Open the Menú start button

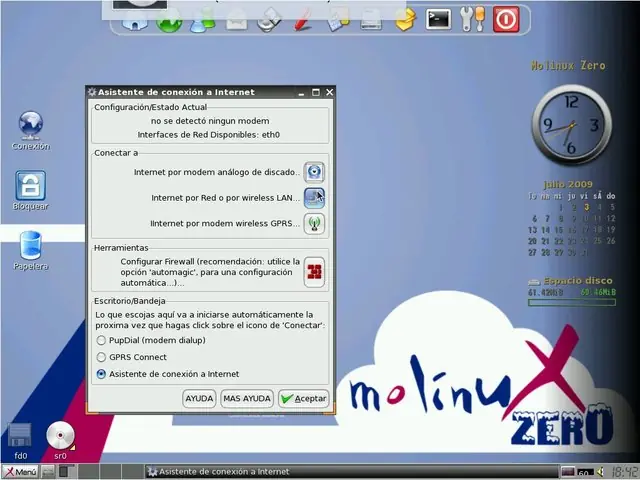20,472
